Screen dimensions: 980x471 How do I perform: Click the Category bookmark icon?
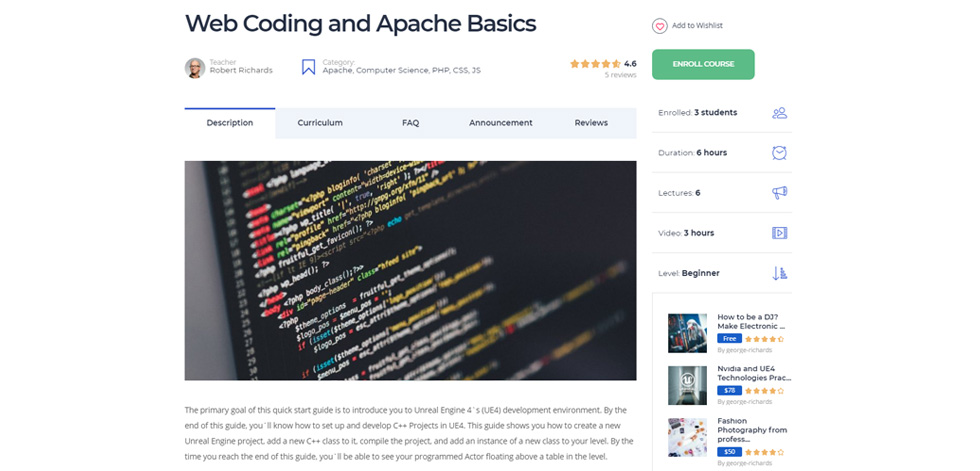308,67
